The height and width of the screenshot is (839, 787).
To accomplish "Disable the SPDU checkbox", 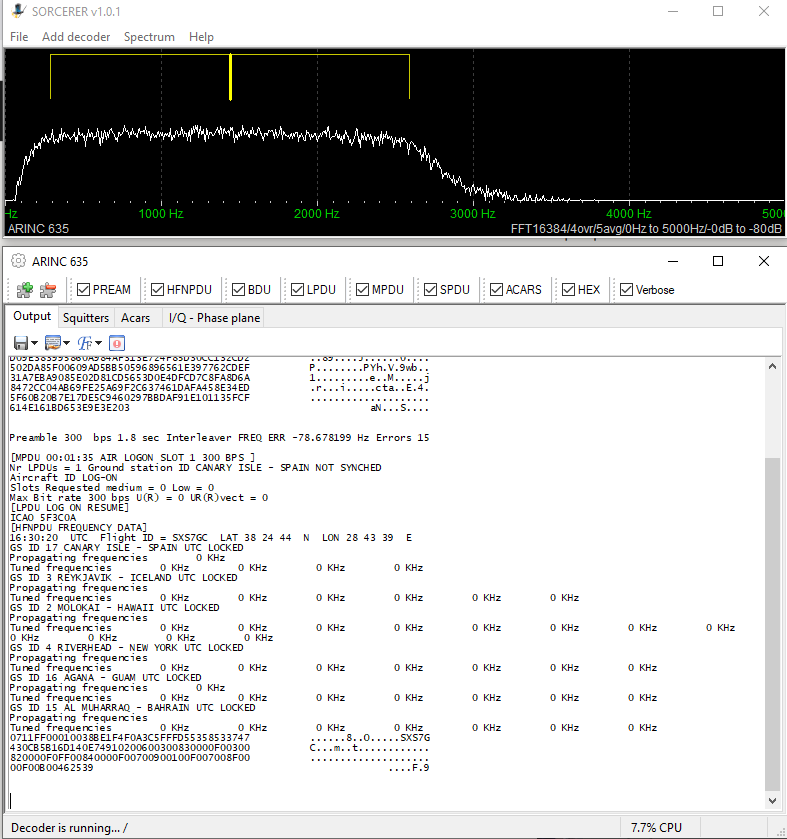I will pyautogui.click(x=431, y=289).
